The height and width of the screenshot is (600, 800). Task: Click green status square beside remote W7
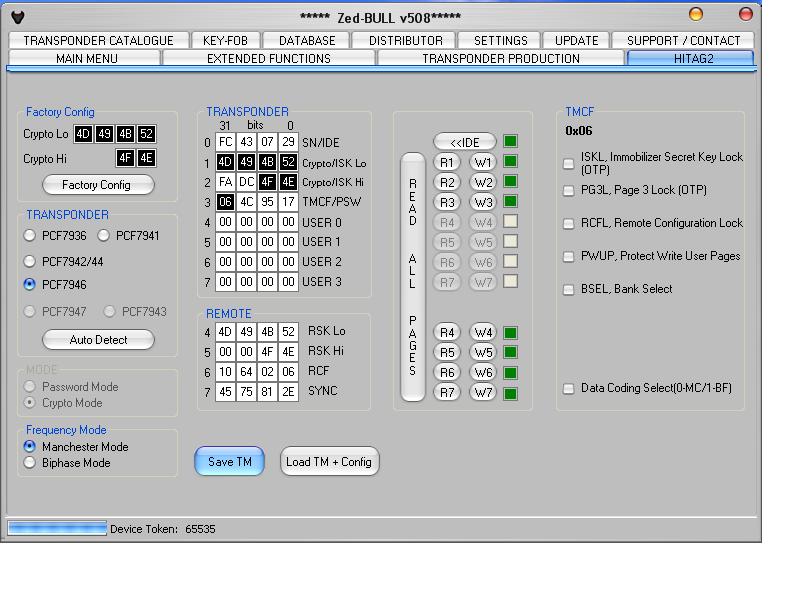point(510,393)
